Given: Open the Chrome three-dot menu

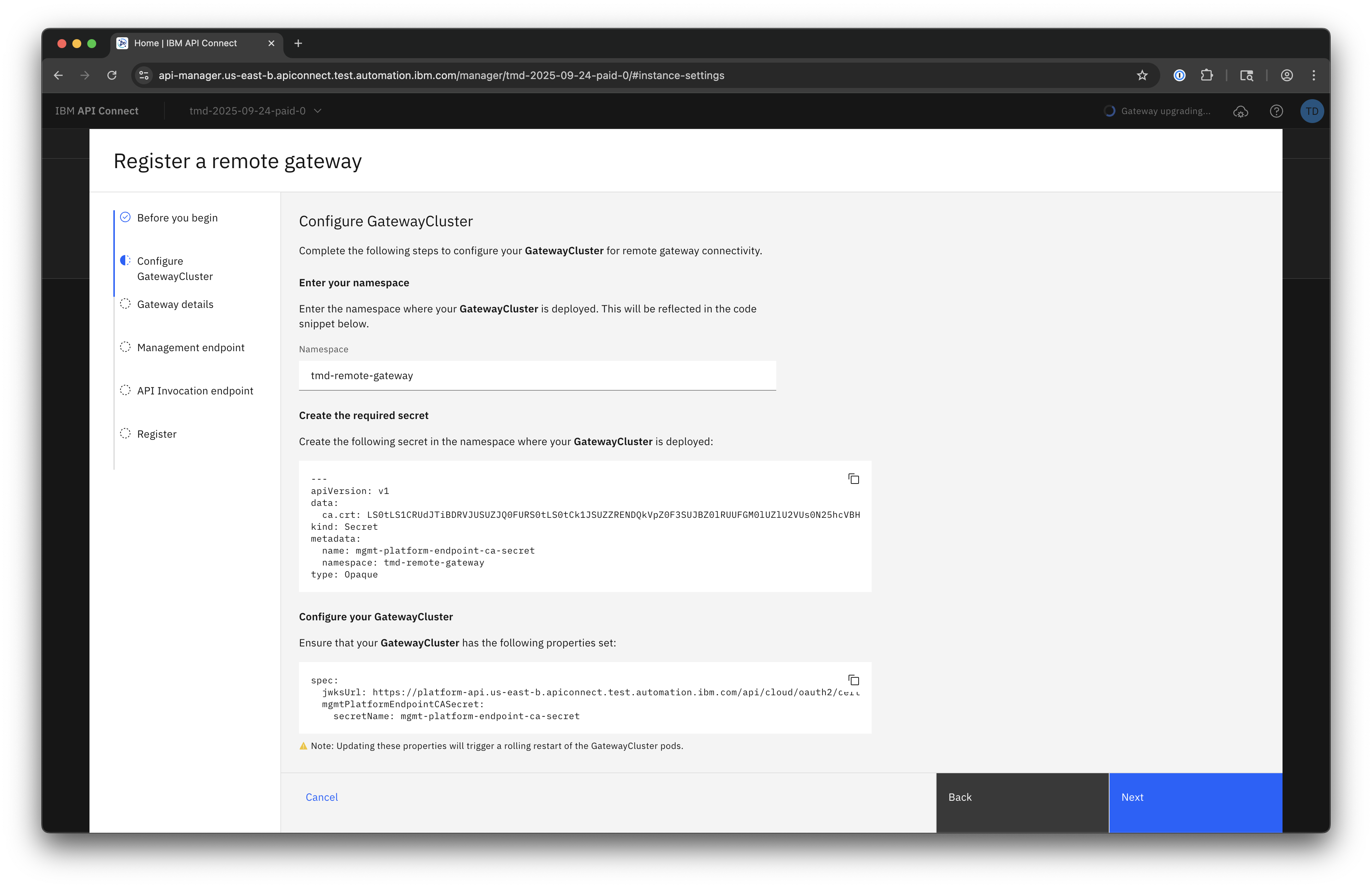Looking at the screenshot, I should click(x=1314, y=75).
